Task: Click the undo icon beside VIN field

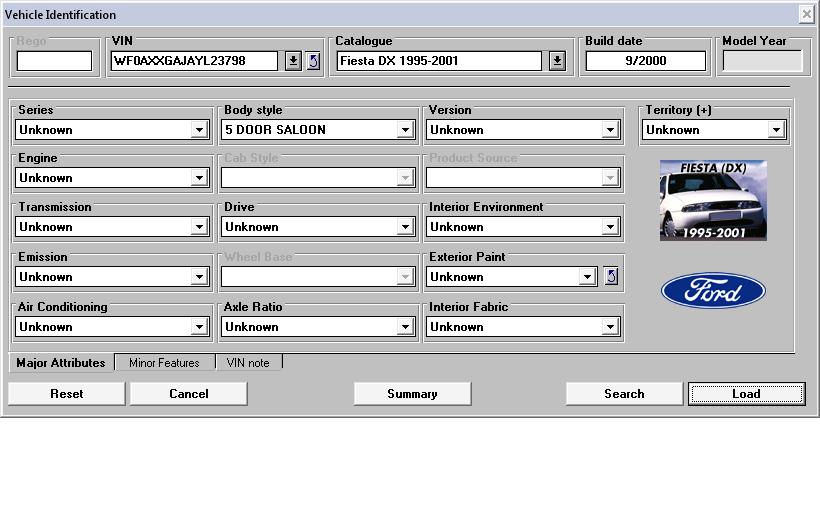Action: 312,61
